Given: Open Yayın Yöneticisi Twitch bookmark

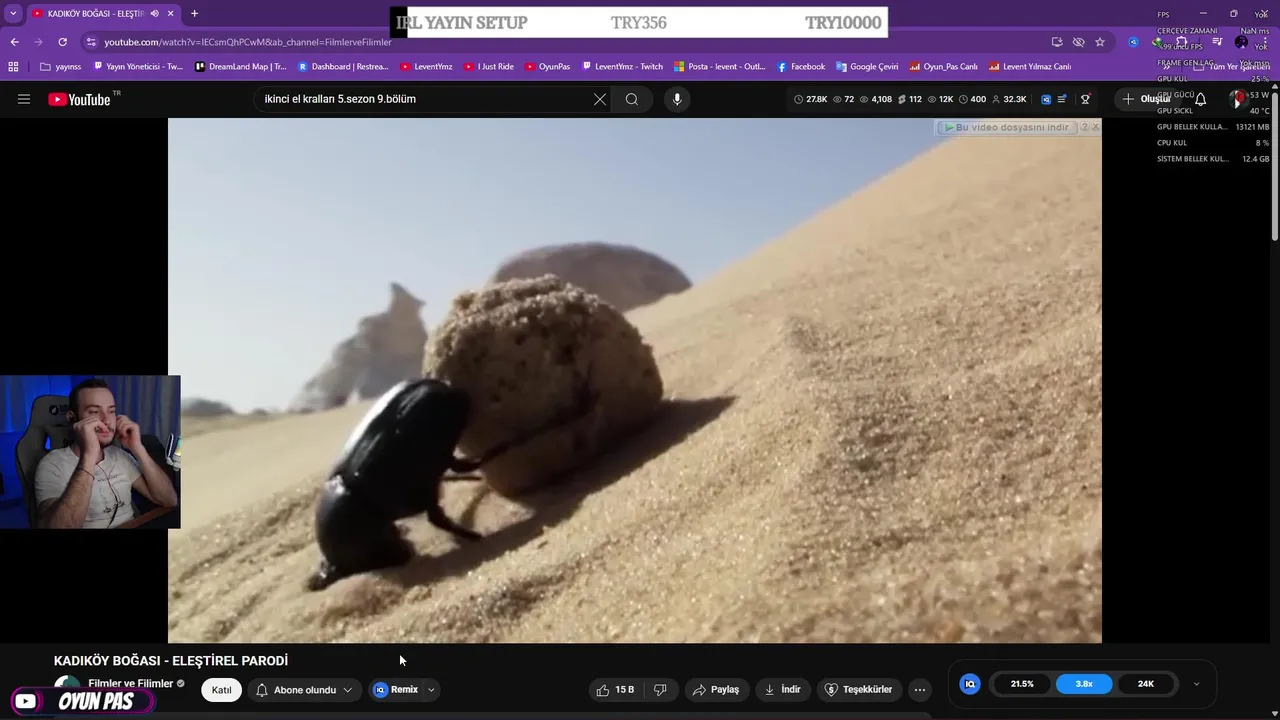Looking at the screenshot, I should 138,67.
